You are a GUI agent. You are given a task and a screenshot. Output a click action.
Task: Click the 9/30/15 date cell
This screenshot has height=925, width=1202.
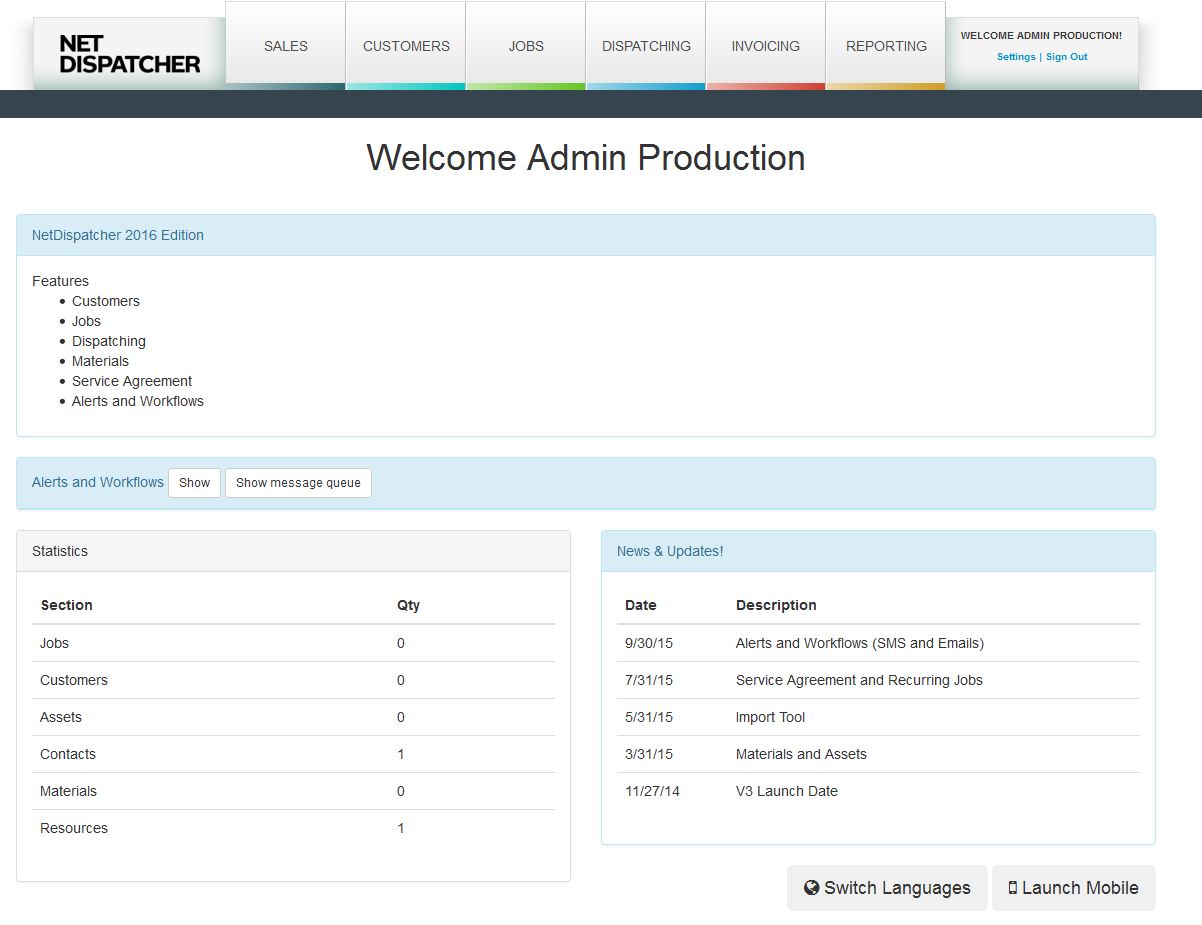pos(649,643)
